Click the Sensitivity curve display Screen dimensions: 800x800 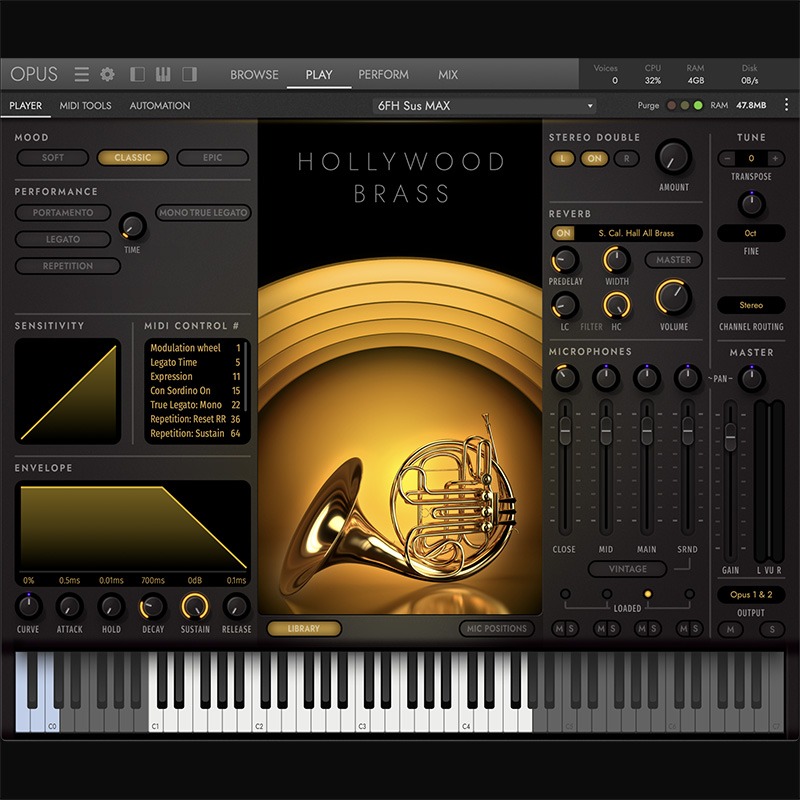pyautogui.click(x=68, y=391)
